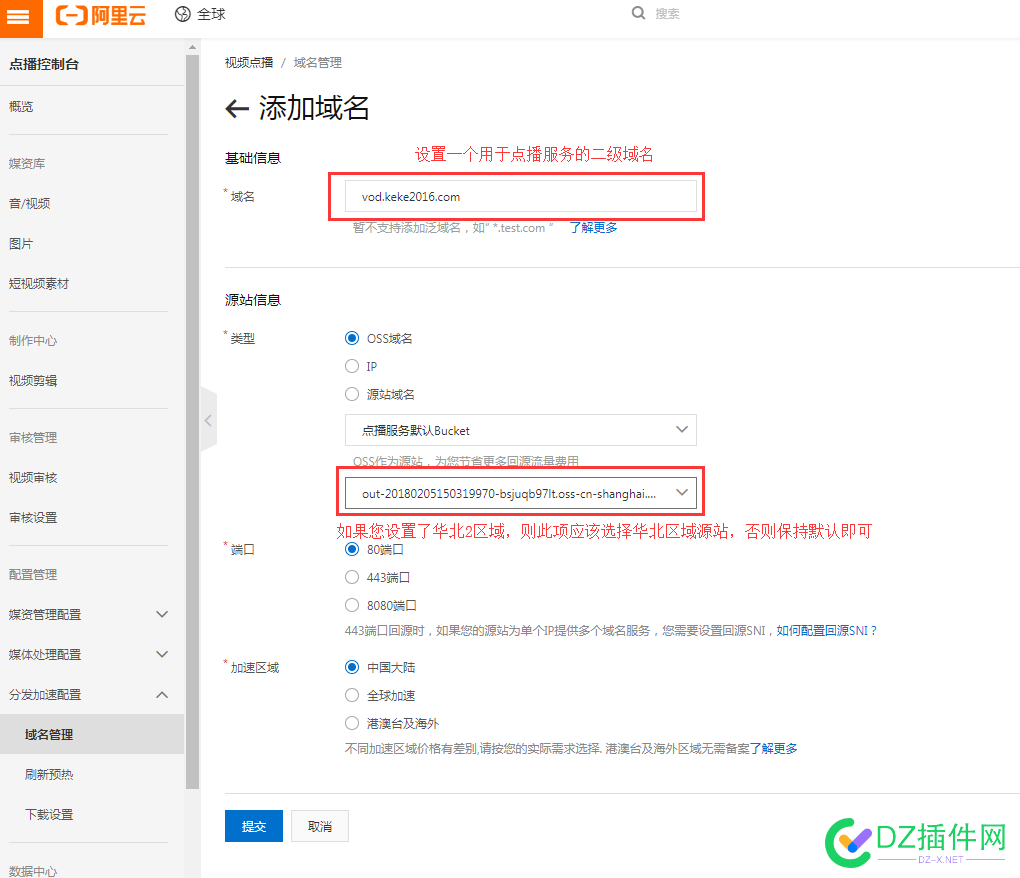Open 下载设置 in the sidebar
Screen dimensions: 1020x878
point(49,814)
